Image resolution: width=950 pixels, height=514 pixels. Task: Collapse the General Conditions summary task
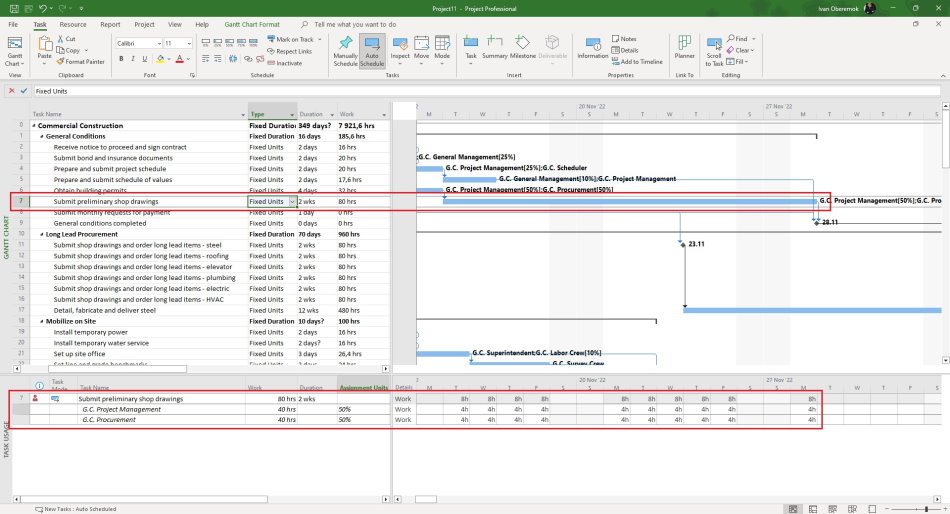[42, 136]
